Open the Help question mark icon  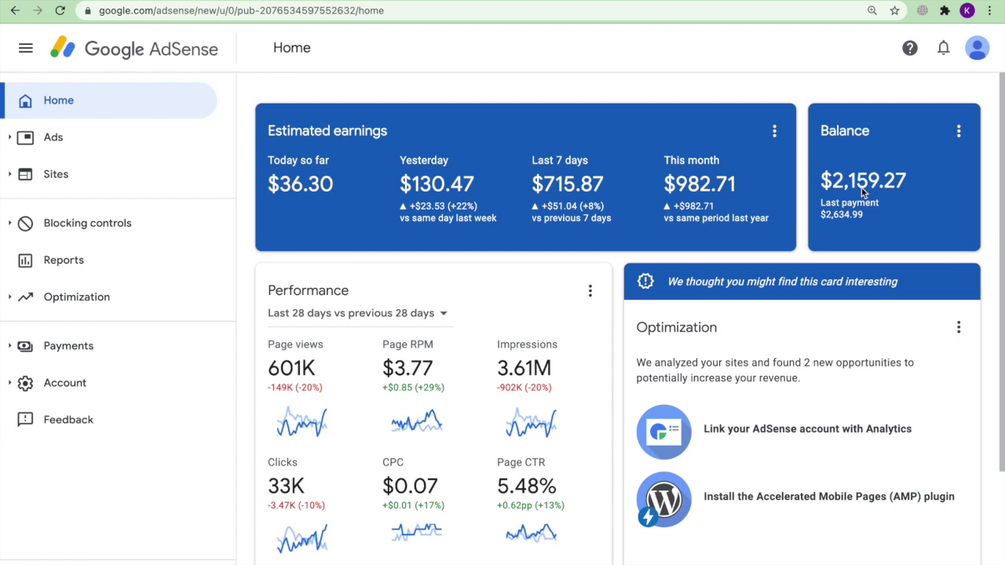909,48
